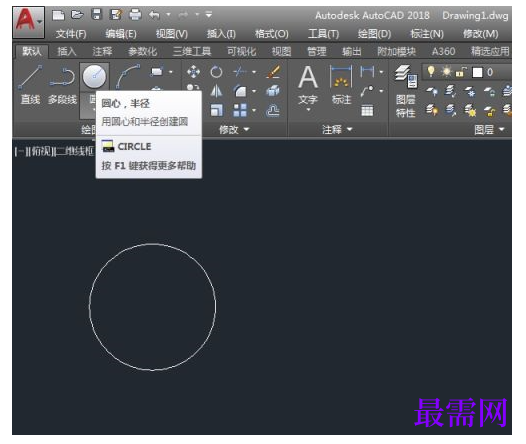Click the layer Lock tool icon
526x444 pixels.
point(489,91)
